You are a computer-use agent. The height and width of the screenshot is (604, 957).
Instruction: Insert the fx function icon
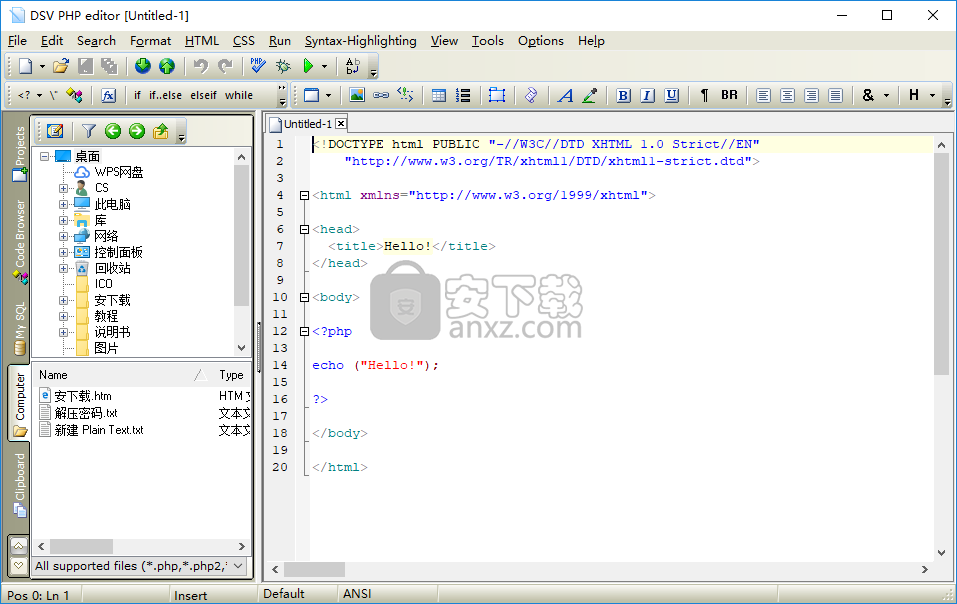108,95
